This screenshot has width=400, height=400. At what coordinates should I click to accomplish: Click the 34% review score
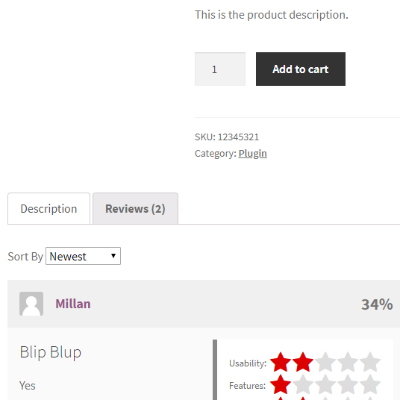377,304
